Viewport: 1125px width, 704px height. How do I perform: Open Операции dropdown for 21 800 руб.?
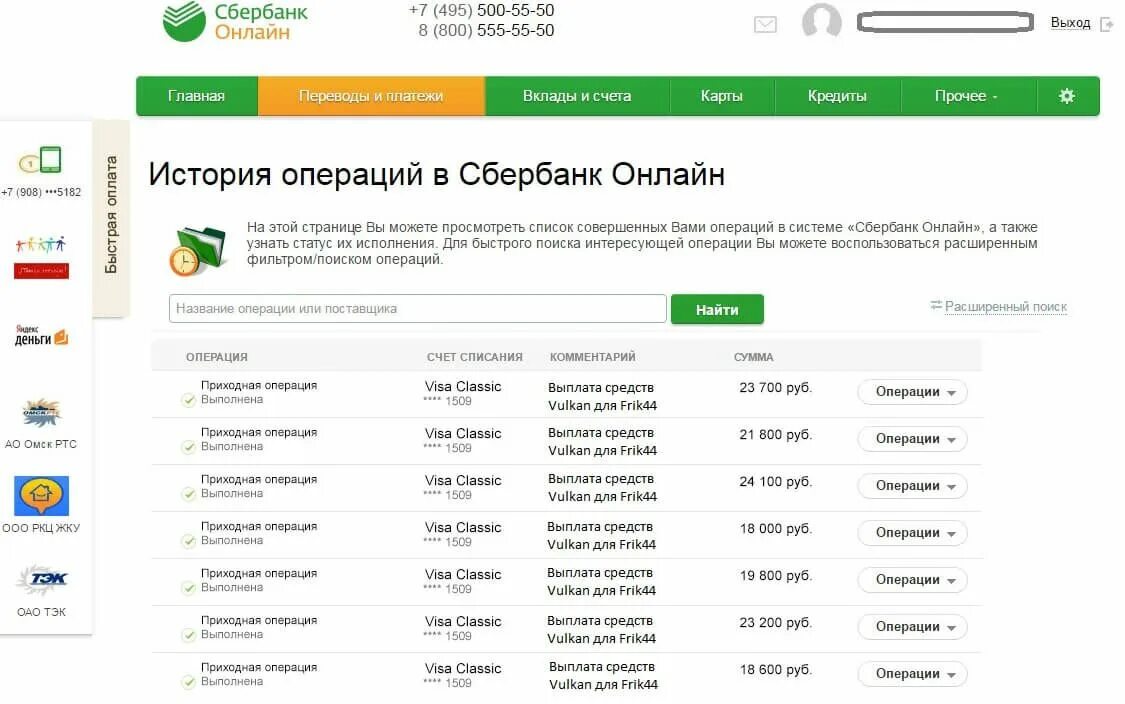pos(913,439)
